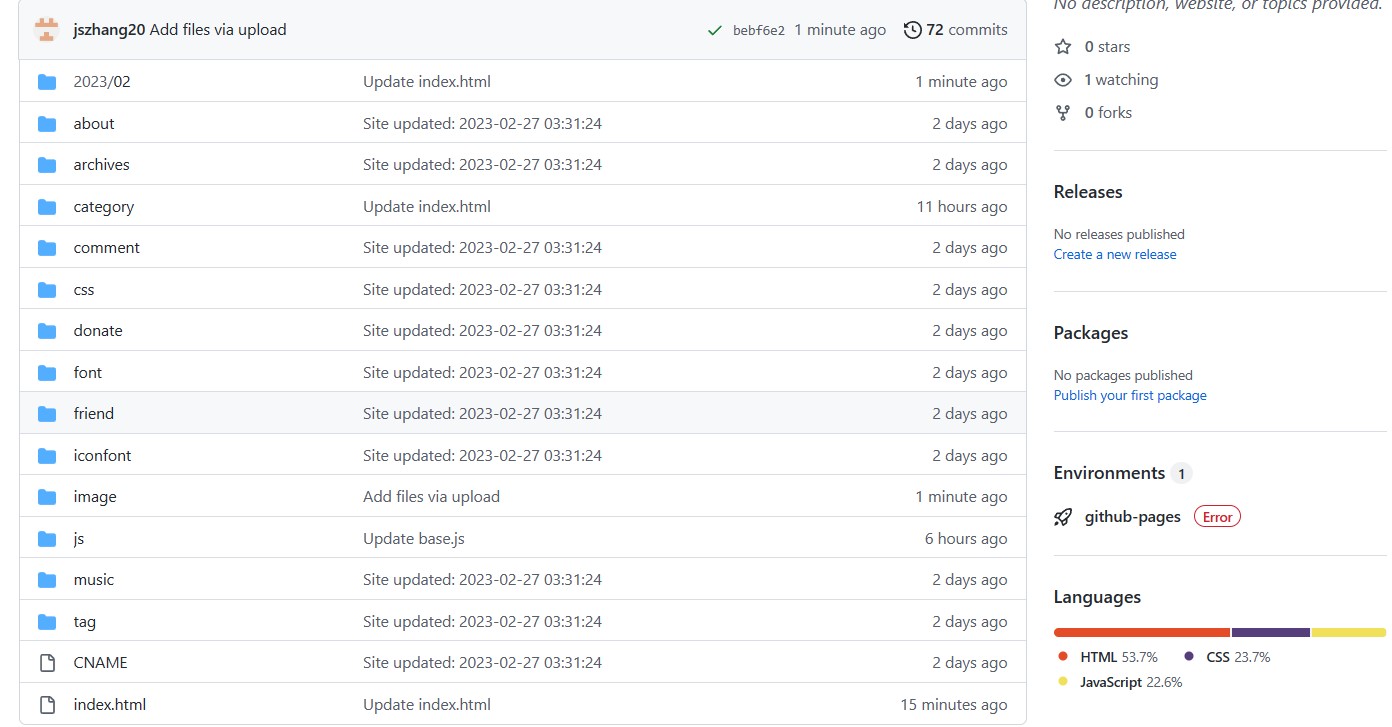Click the rocket icon beside github-pages

point(1063,517)
